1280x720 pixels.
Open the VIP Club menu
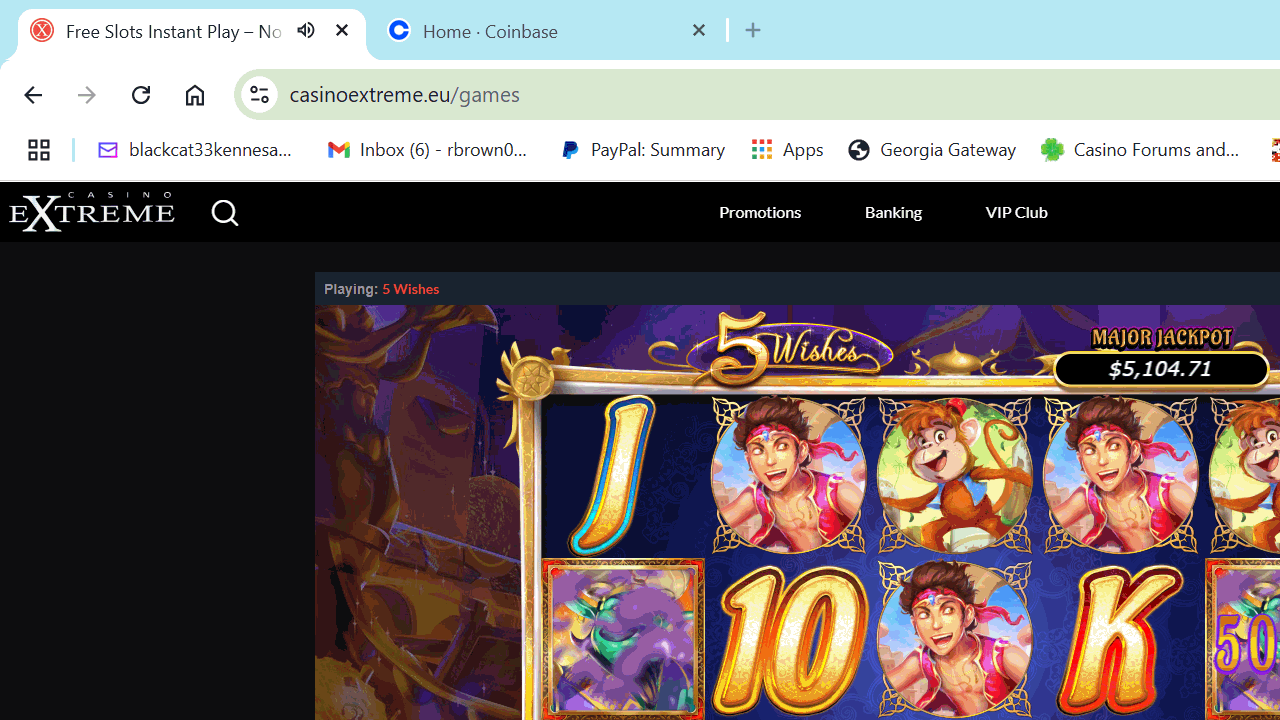tap(1016, 212)
